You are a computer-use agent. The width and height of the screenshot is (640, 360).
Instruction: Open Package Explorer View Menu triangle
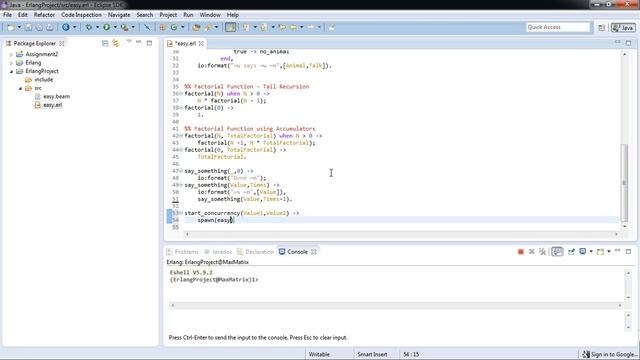click(x=129, y=42)
